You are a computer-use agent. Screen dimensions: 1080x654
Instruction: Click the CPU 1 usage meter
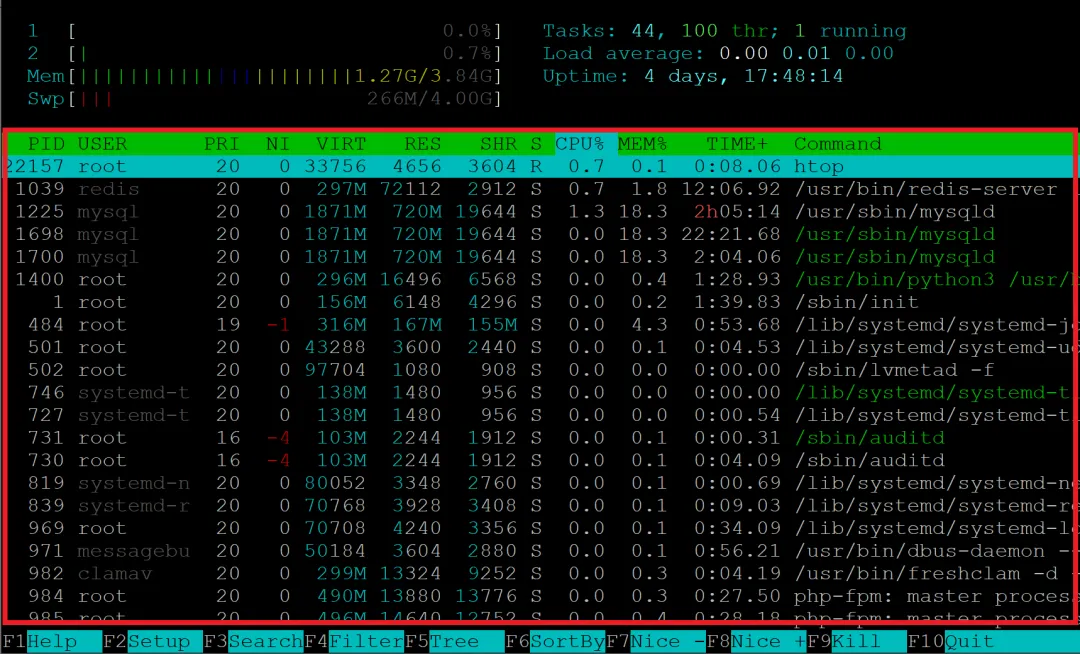264,31
